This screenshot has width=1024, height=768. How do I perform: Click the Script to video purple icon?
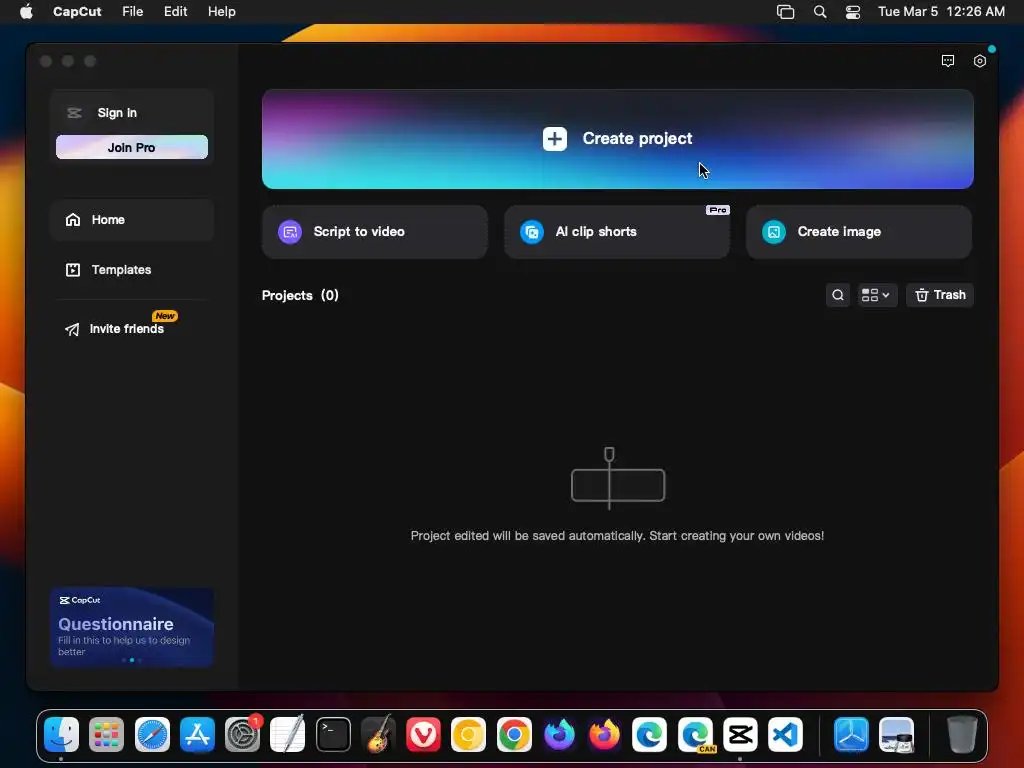pyautogui.click(x=290, y=232)
